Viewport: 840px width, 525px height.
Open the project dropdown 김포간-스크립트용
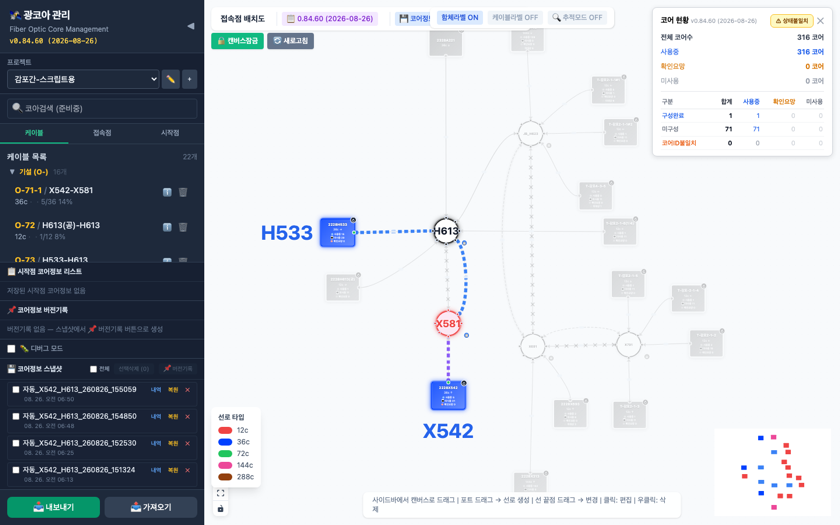point(83,79)
